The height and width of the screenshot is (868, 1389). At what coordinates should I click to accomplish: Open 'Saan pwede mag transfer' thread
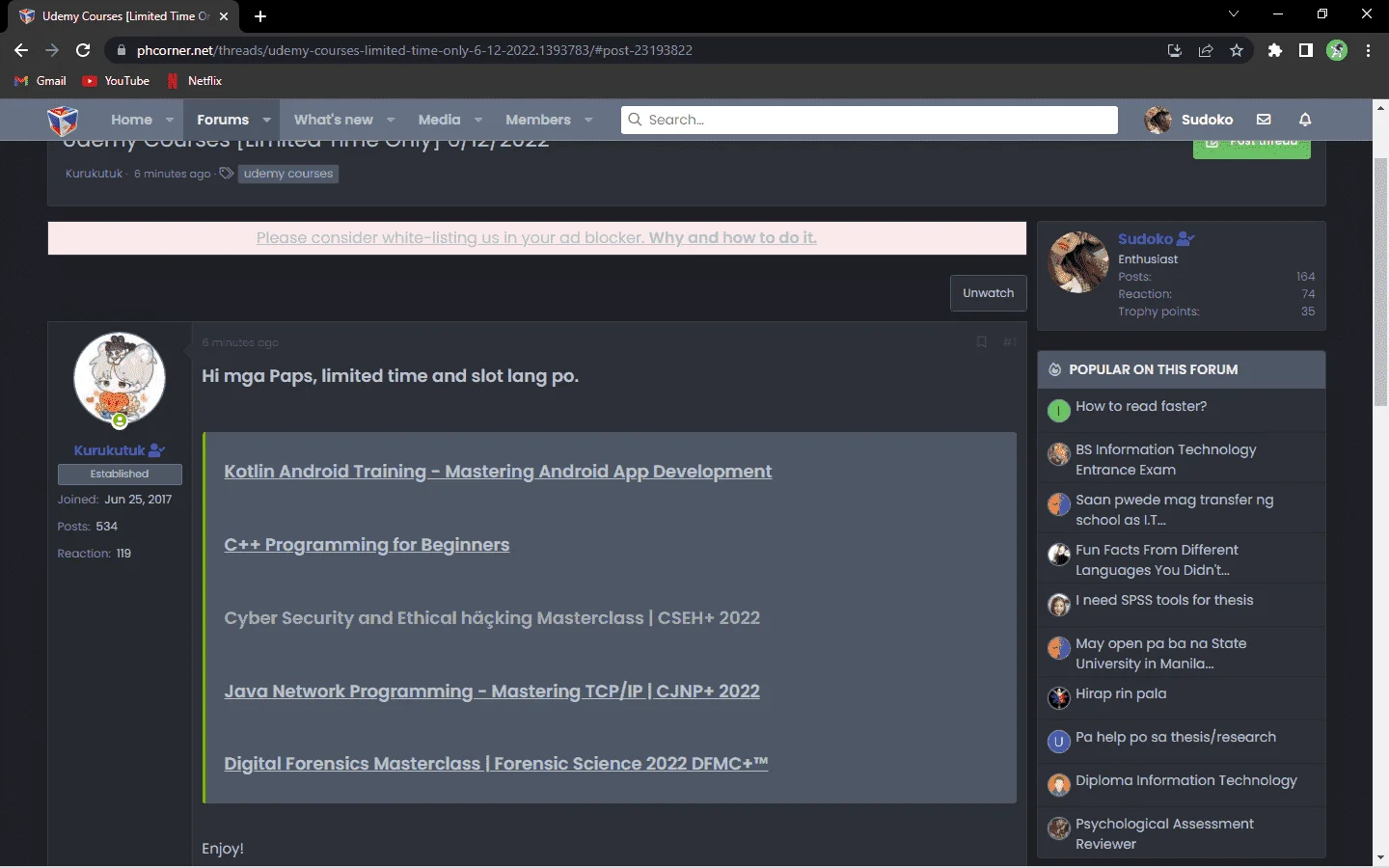pyautogui.click(x=1174, y=510)
